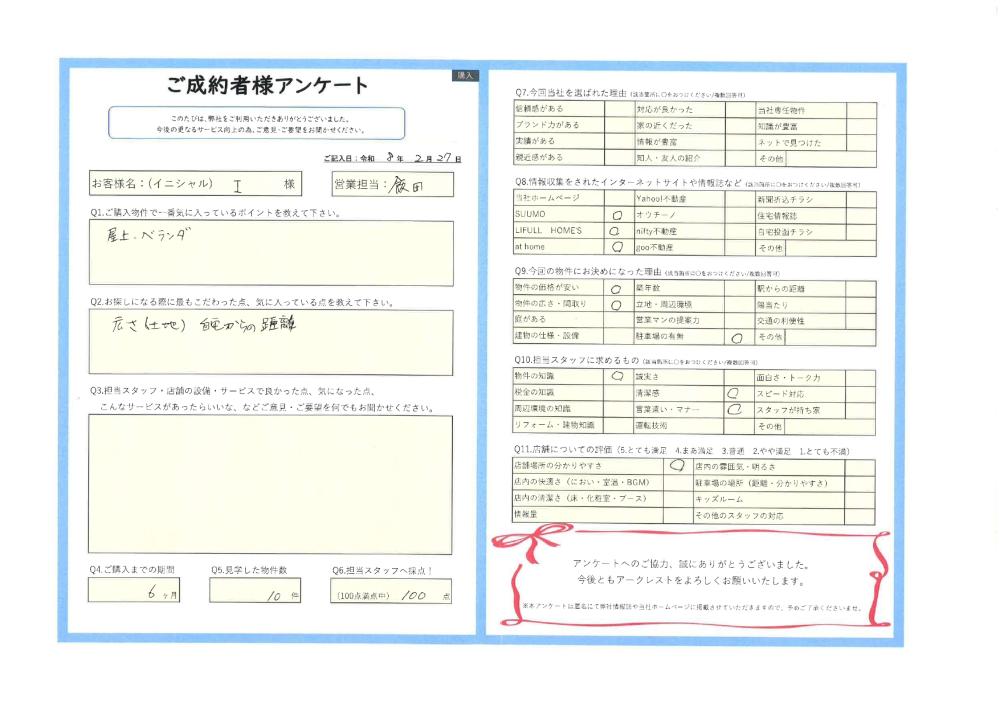This screenshot has width=1000, height=707.
Task: Click the 店舗場所の分かりやすさ rating cell
Action: [x=676, y=466]
